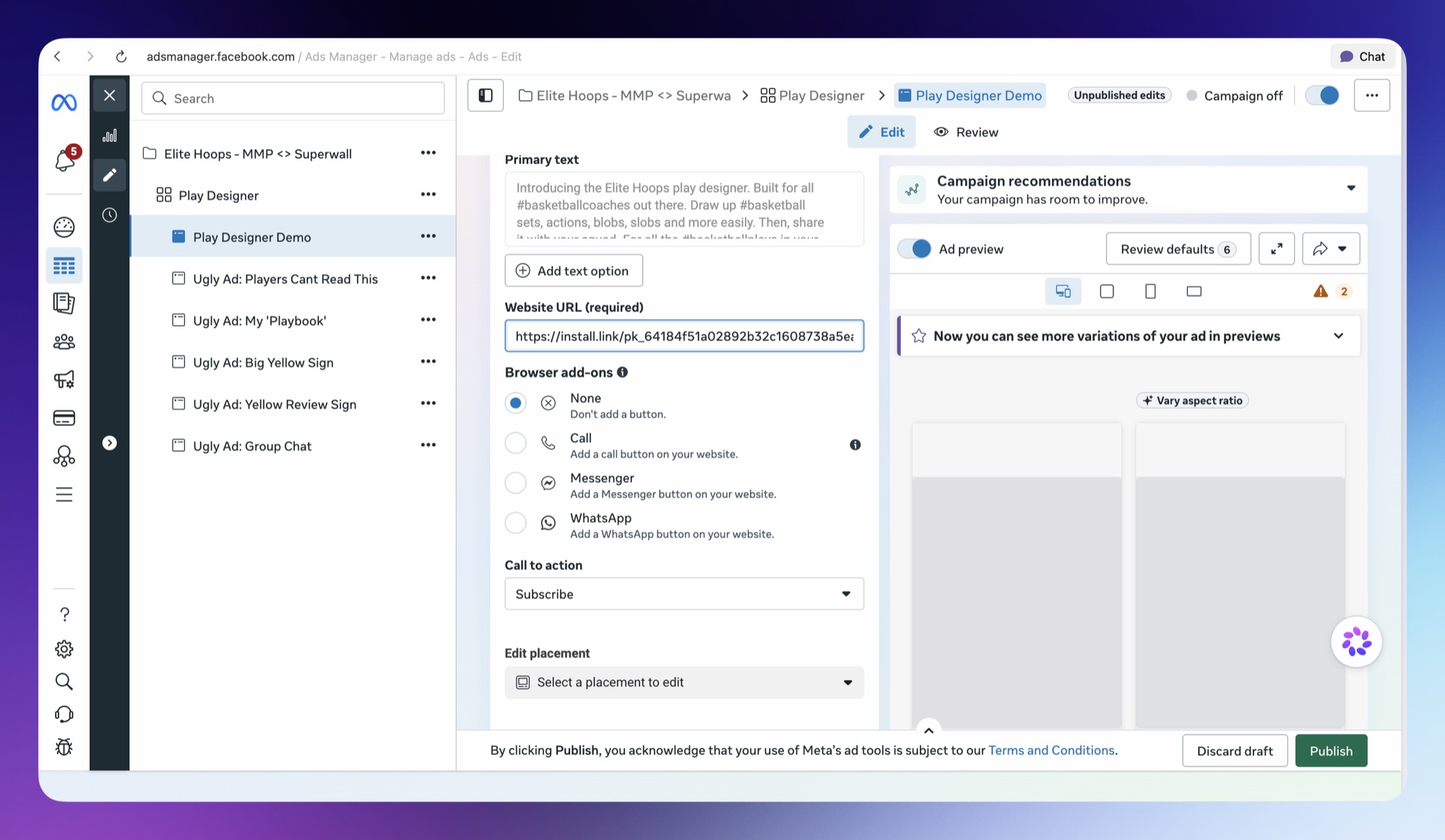1445x840 pixels.
Task: Open the connected nodes attribution icon
Action: click(64, 456)
